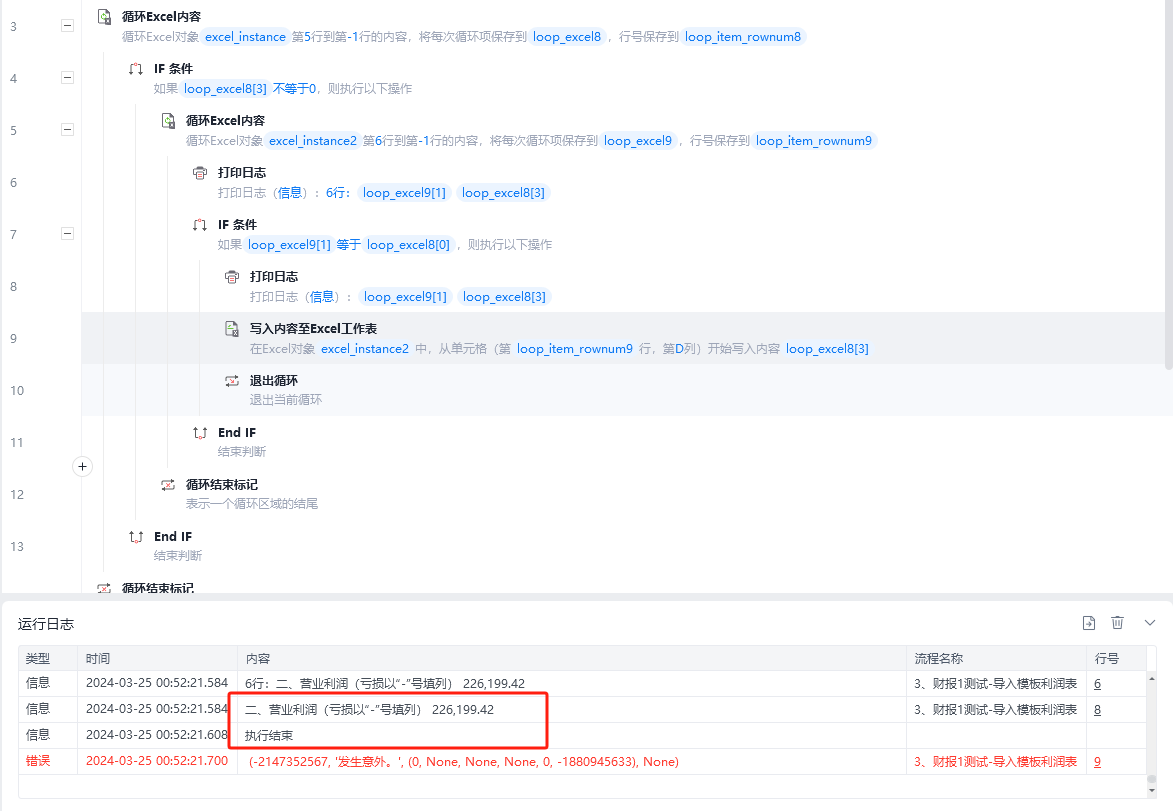Collapse the line 5 Excel loop block

tap(67, 129)
